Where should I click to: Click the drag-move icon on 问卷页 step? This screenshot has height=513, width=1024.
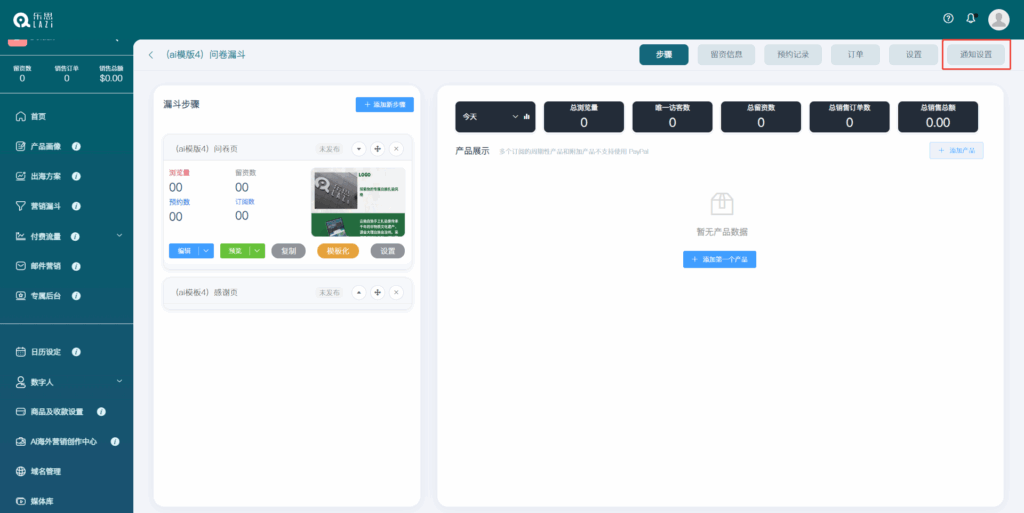pyautogui.click(x=377, y=149)
